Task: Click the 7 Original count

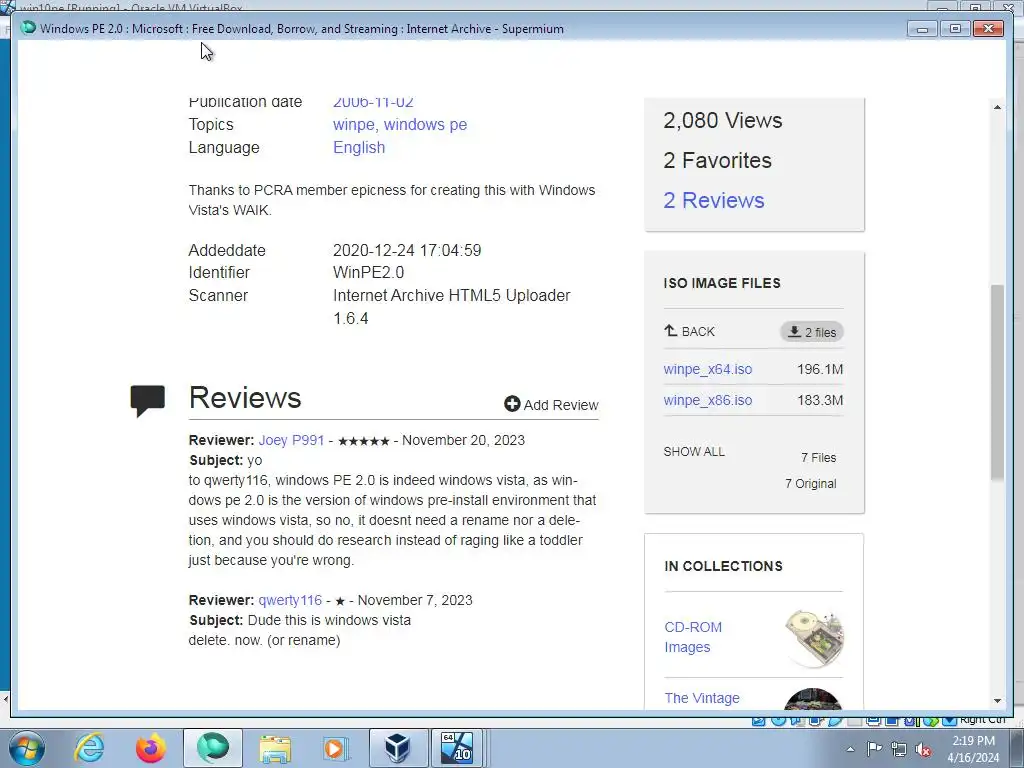Action: point(810,484)
